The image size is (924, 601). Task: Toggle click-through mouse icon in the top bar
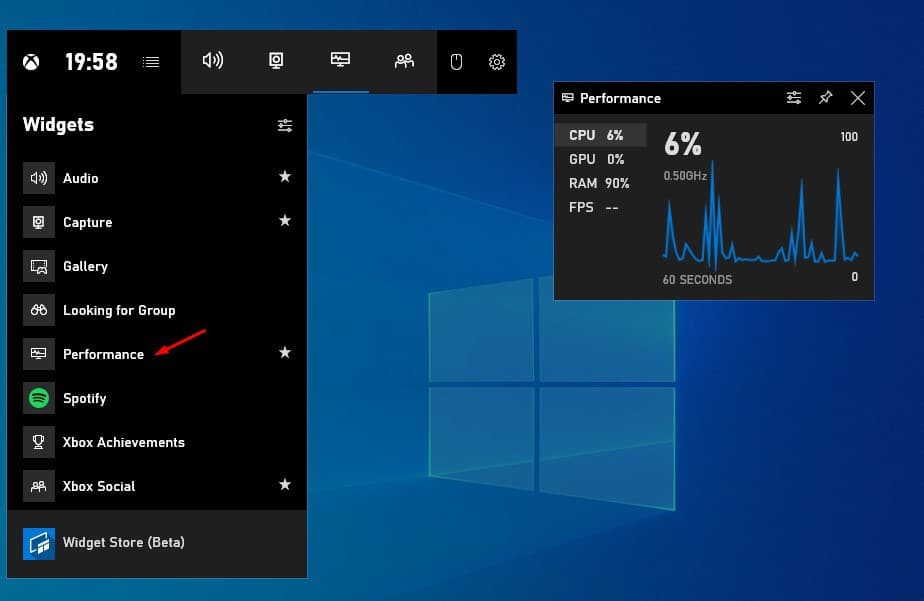456,62
